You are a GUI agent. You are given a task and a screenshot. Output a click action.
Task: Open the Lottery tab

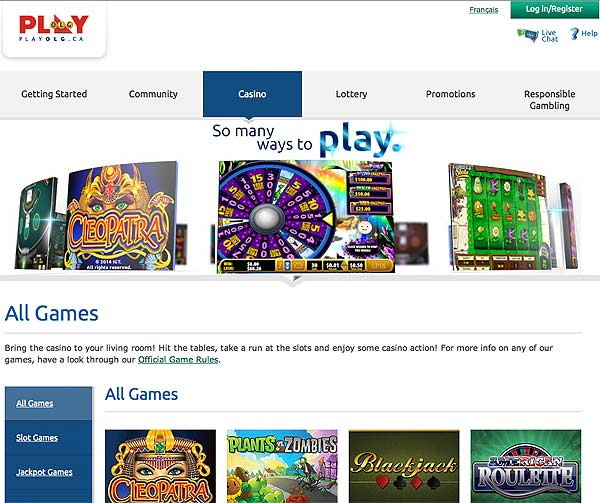click(351, 94)
